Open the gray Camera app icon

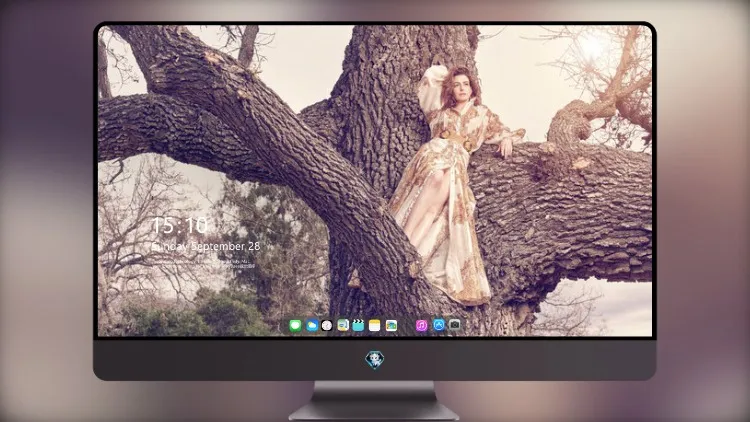[455, 325]
